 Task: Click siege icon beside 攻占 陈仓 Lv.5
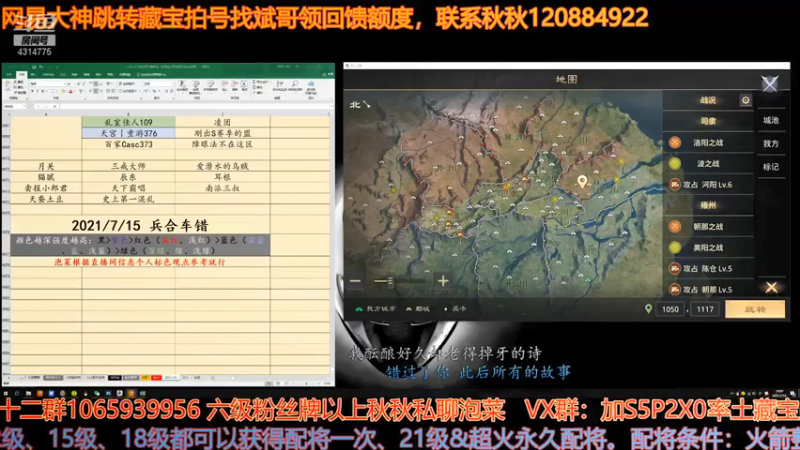pyautogui.click(x=674, y=268)
